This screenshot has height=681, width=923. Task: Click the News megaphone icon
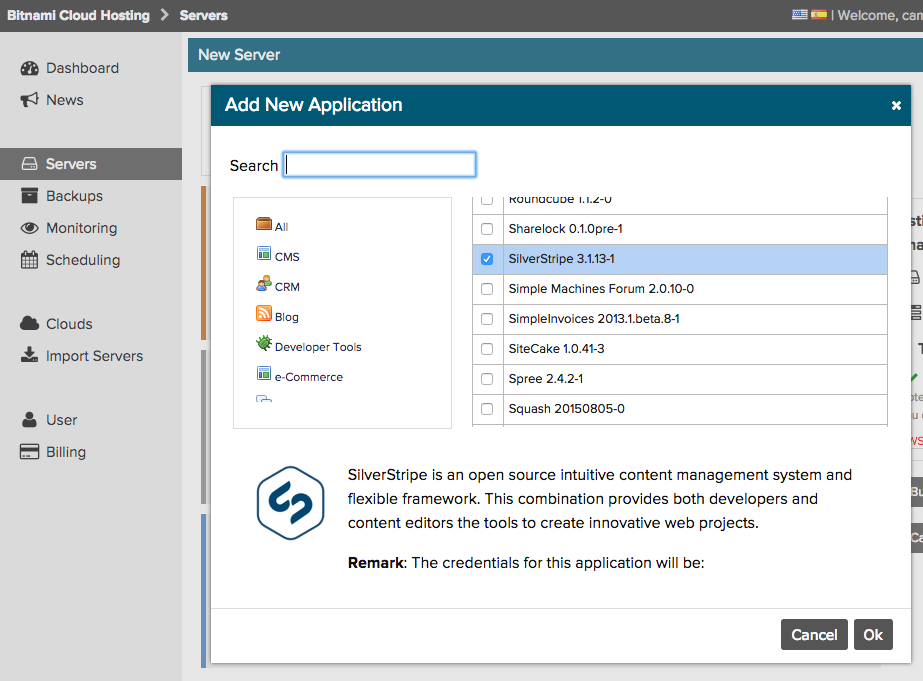point(29,100)
